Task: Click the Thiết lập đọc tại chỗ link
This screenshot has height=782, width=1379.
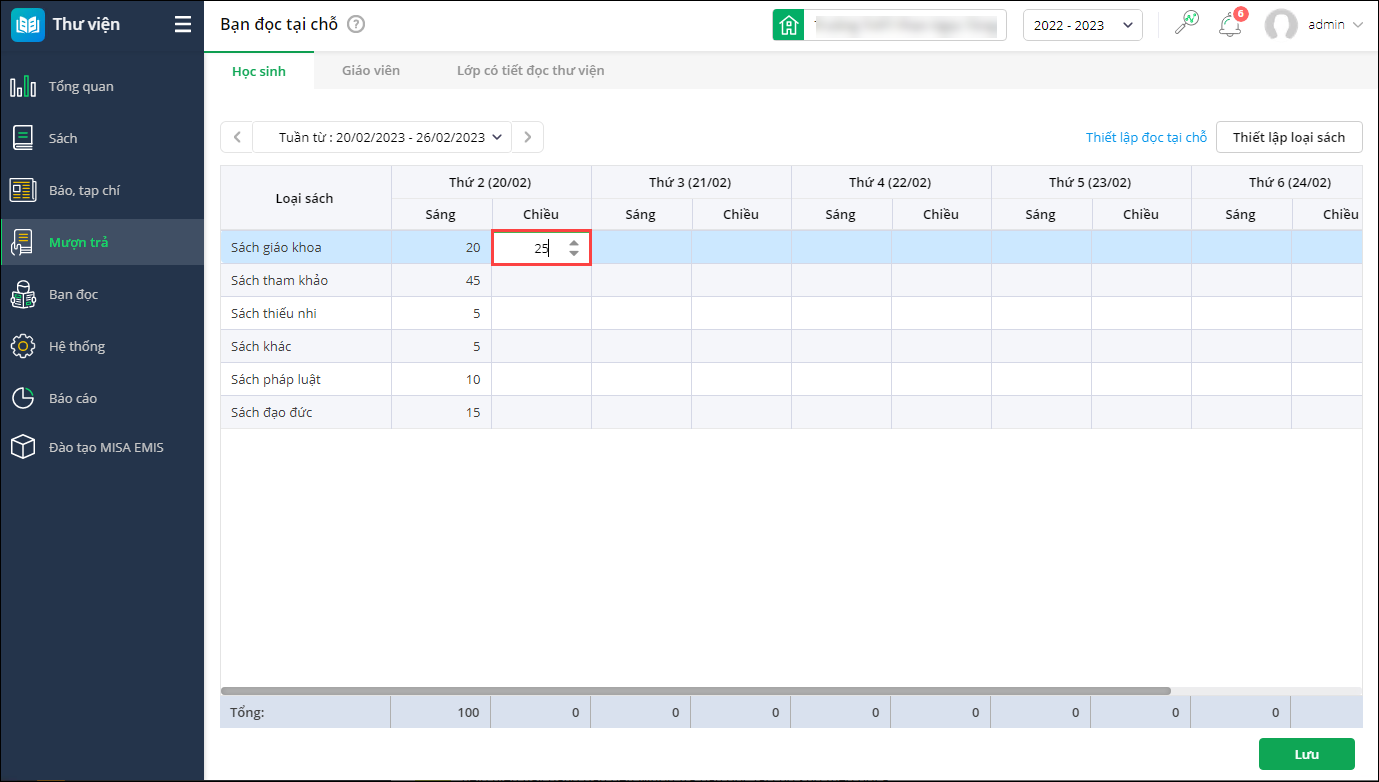Action: (x=1147, y=137)
